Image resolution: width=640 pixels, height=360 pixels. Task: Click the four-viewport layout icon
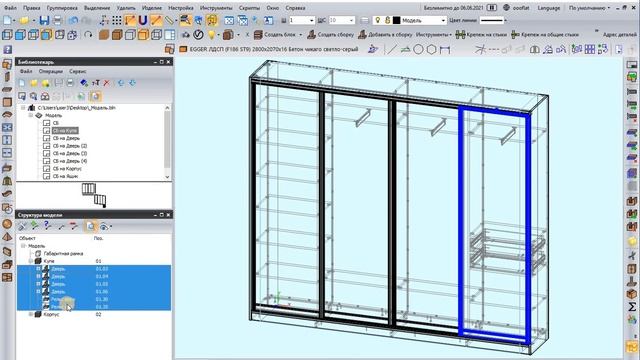click(x=170, y=35)
